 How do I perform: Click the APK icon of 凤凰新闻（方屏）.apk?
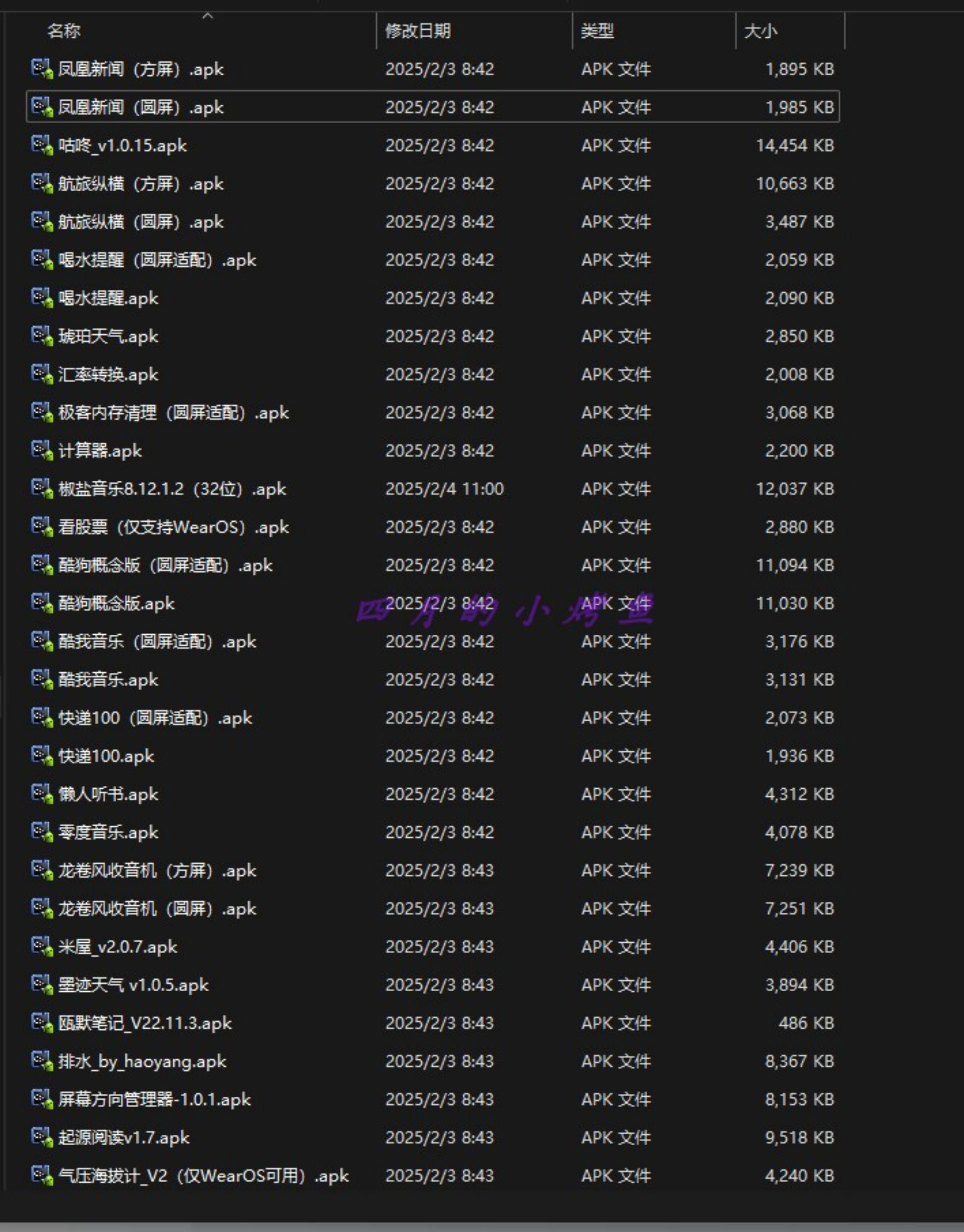(42, 69)
